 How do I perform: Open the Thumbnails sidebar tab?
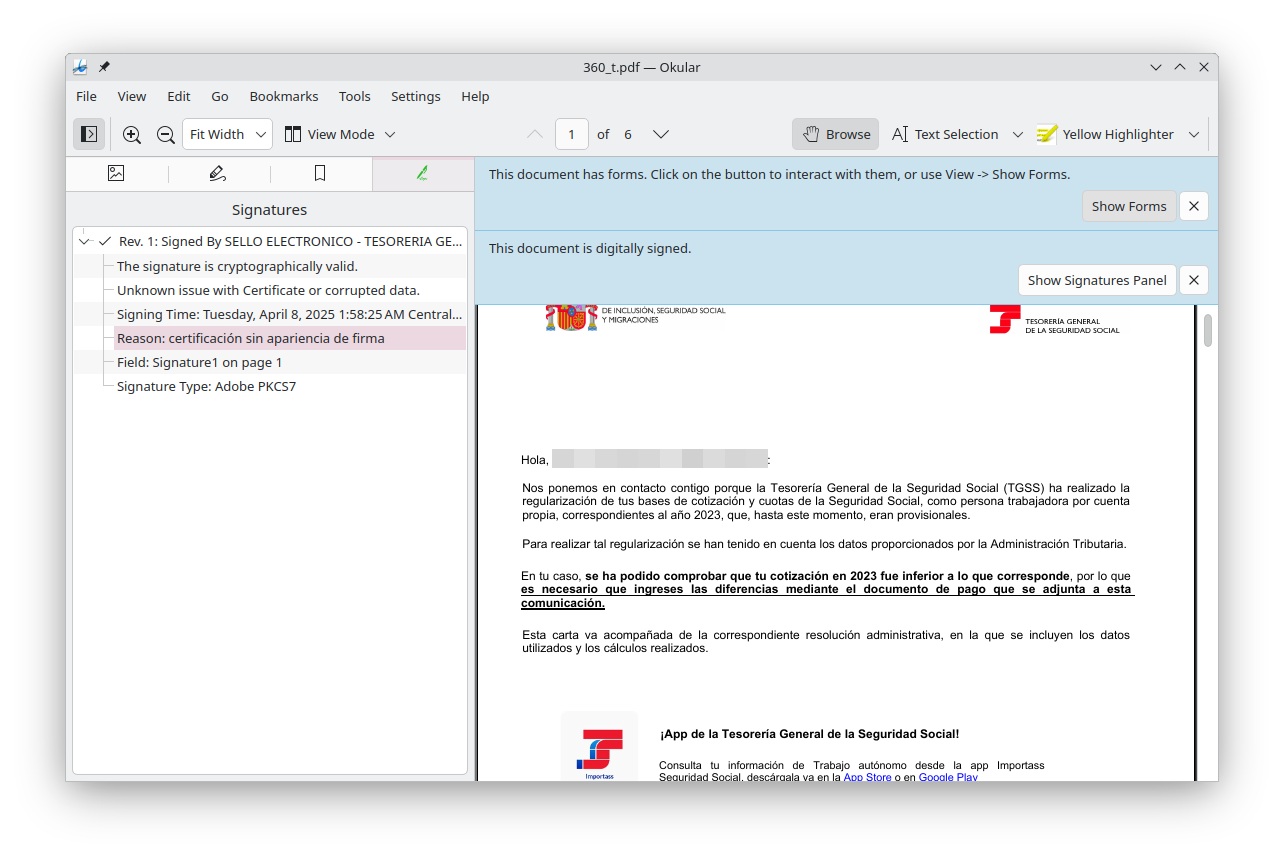(116, 173)
